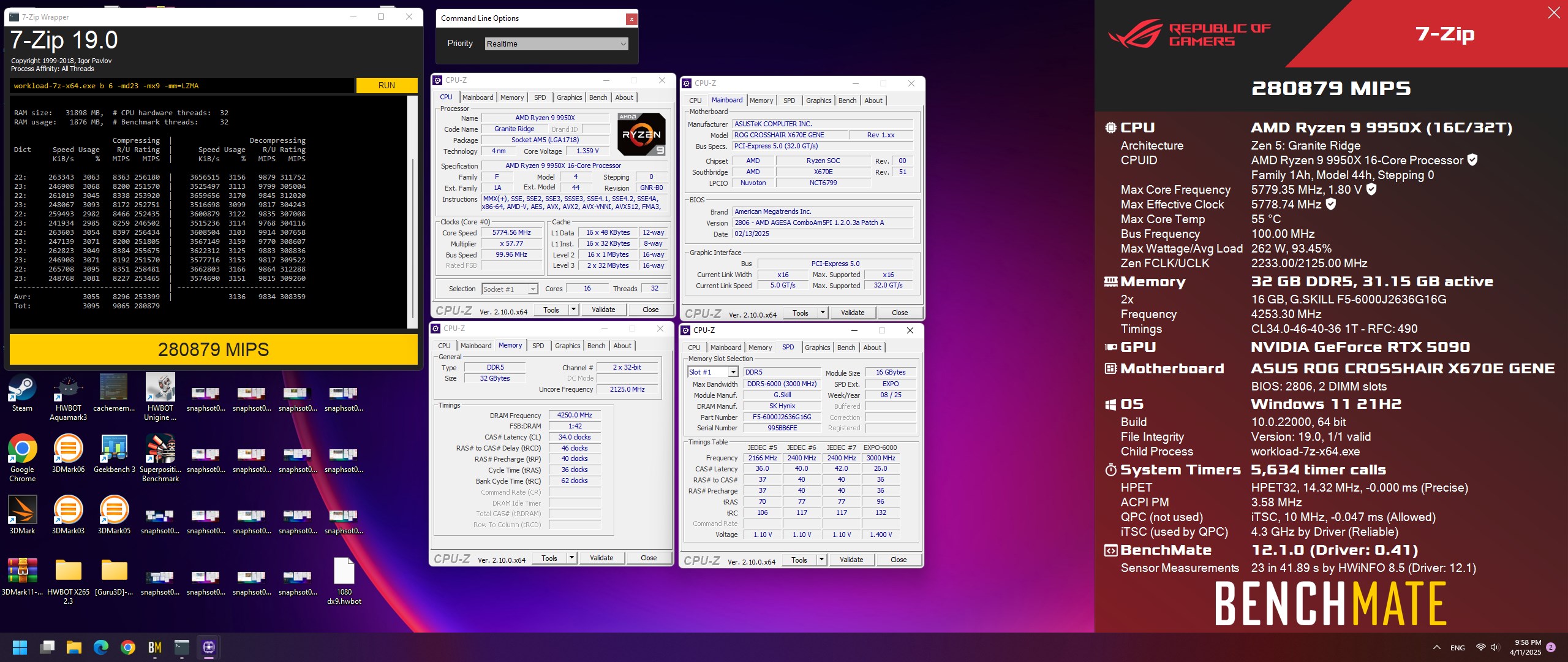Open File Explorer from taskbar
Image resolution: width=1568 pixels, height=662 pixels.
tap(74, 647)
